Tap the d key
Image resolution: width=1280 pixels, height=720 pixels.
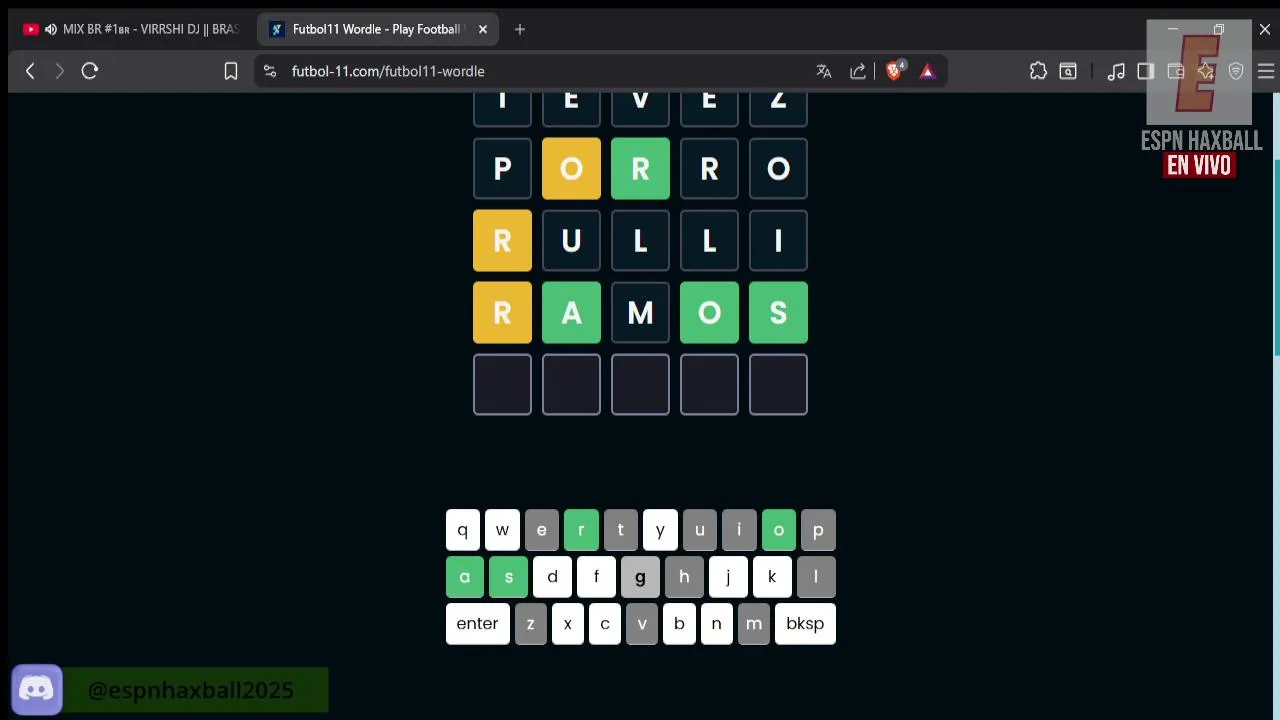552,577
